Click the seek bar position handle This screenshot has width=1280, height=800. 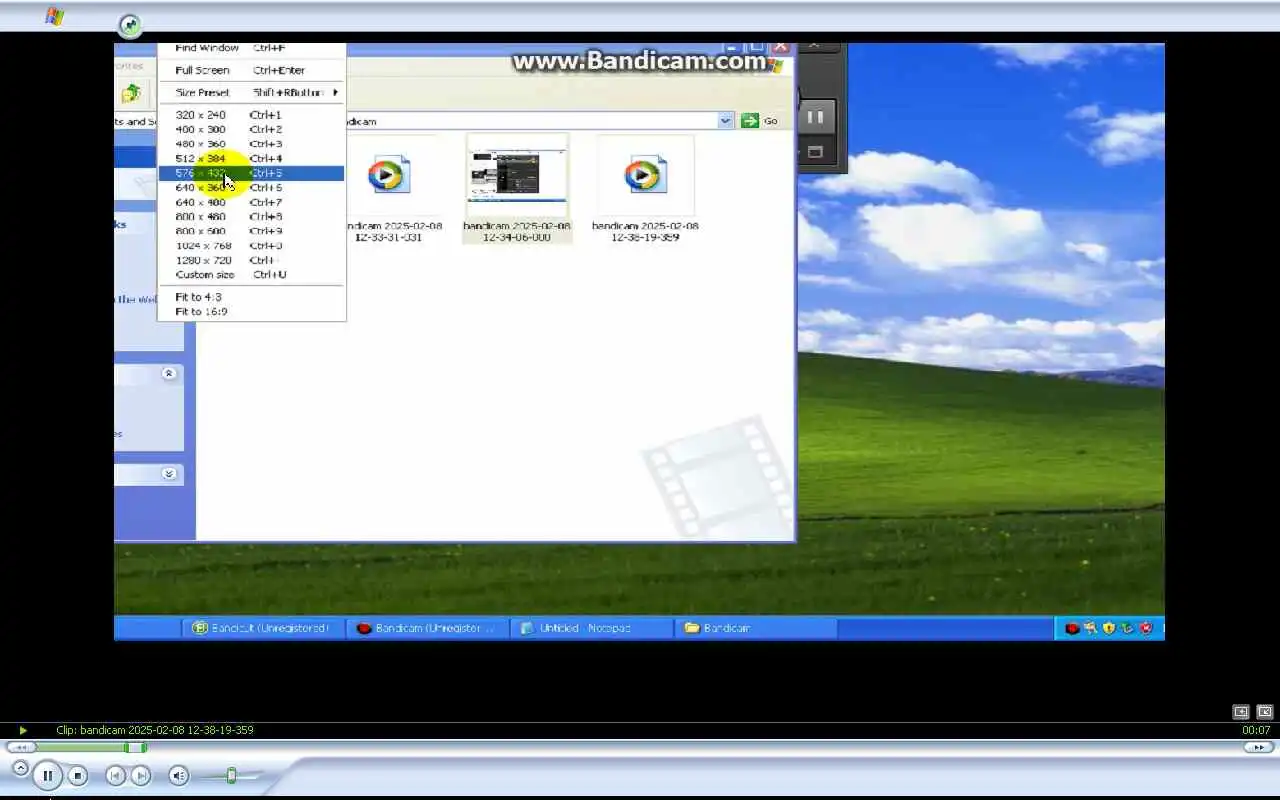pyautogui.click(x=135, y=747)
